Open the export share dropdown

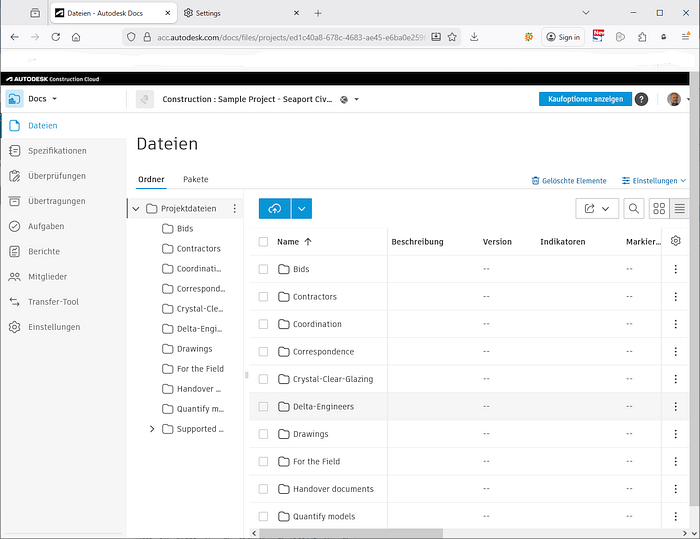[597, 209]
